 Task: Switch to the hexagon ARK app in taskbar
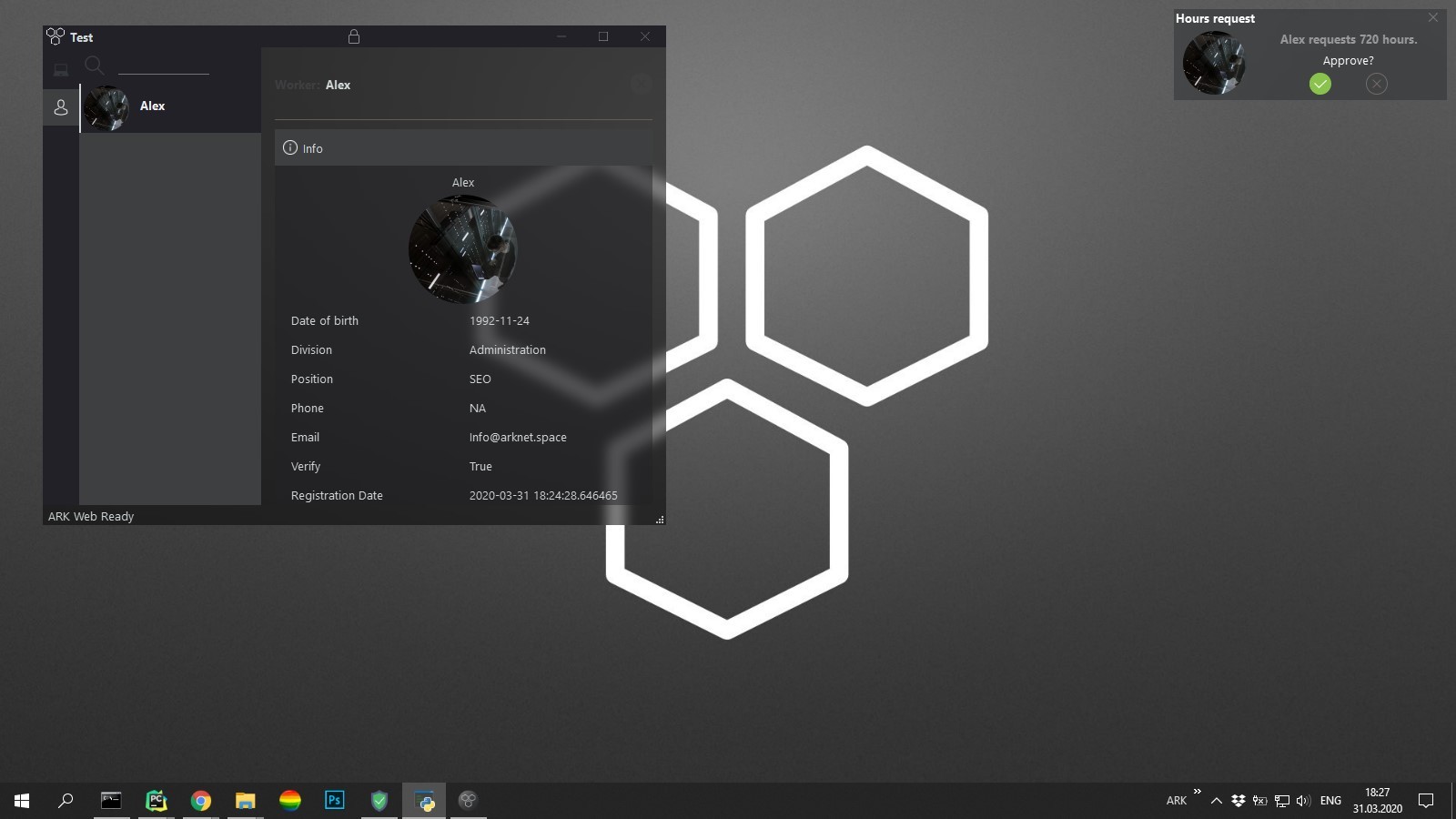468,801
